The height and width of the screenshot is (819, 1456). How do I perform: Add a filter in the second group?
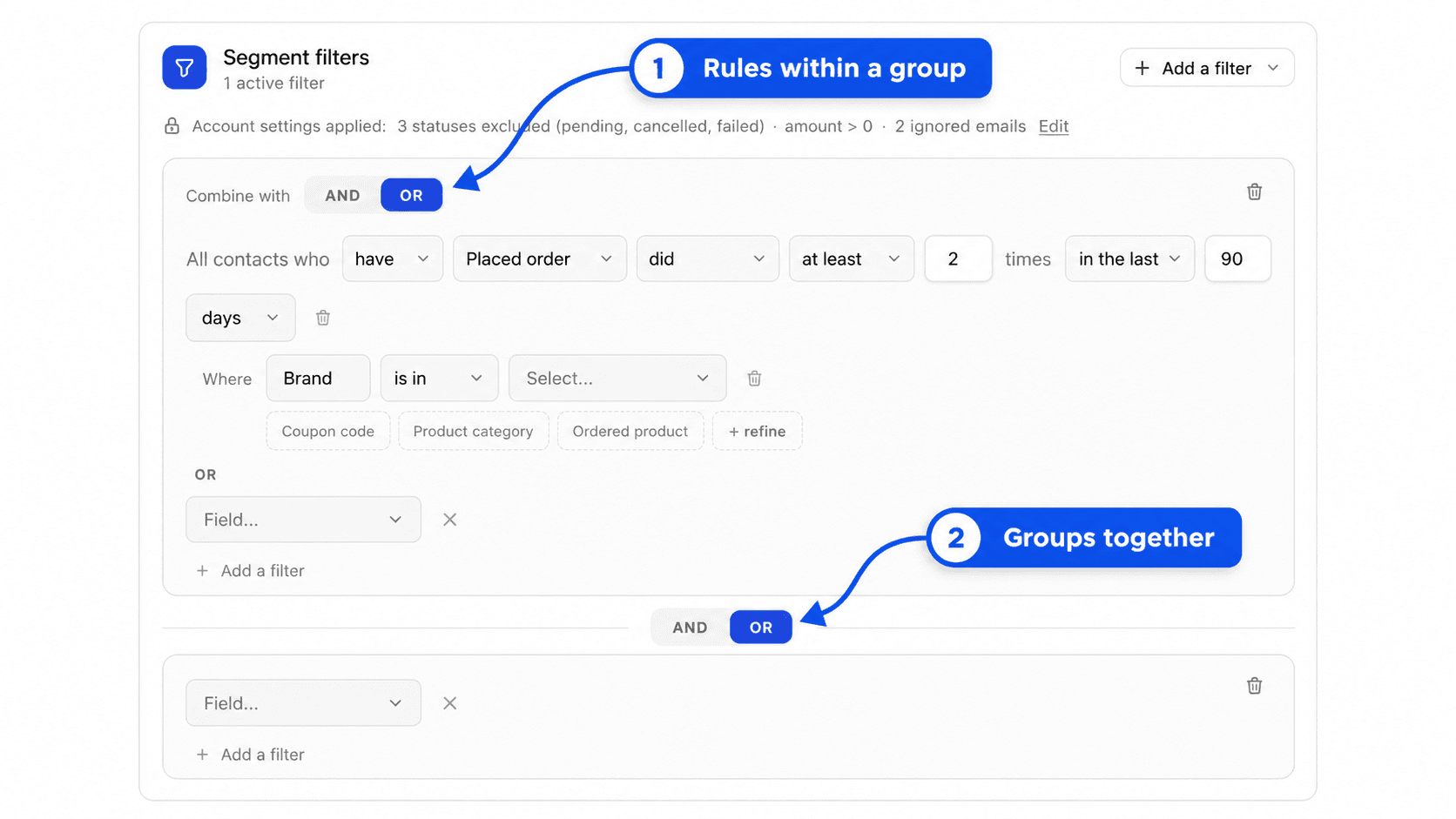tap(251, 755)
